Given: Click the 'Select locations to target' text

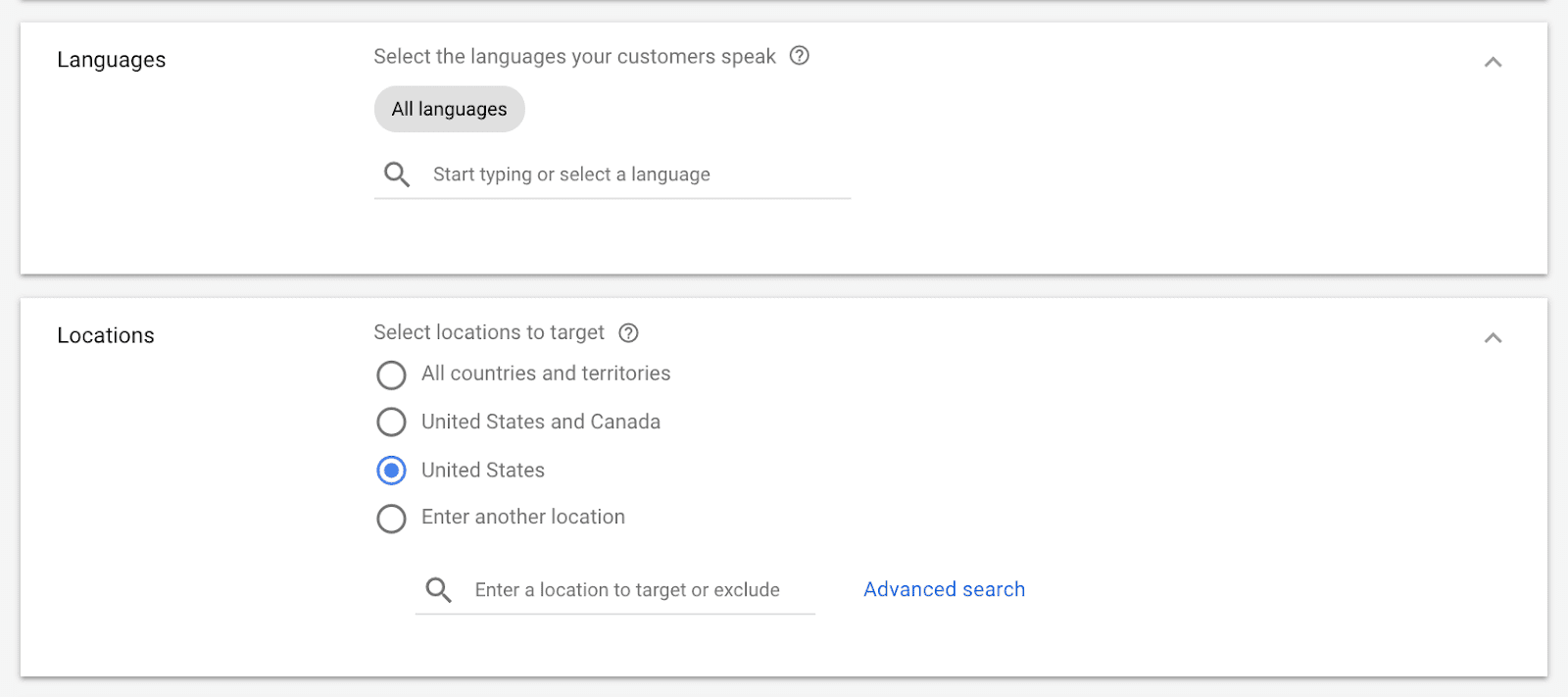Looking at the screenshot, I should tap(489, 332).
